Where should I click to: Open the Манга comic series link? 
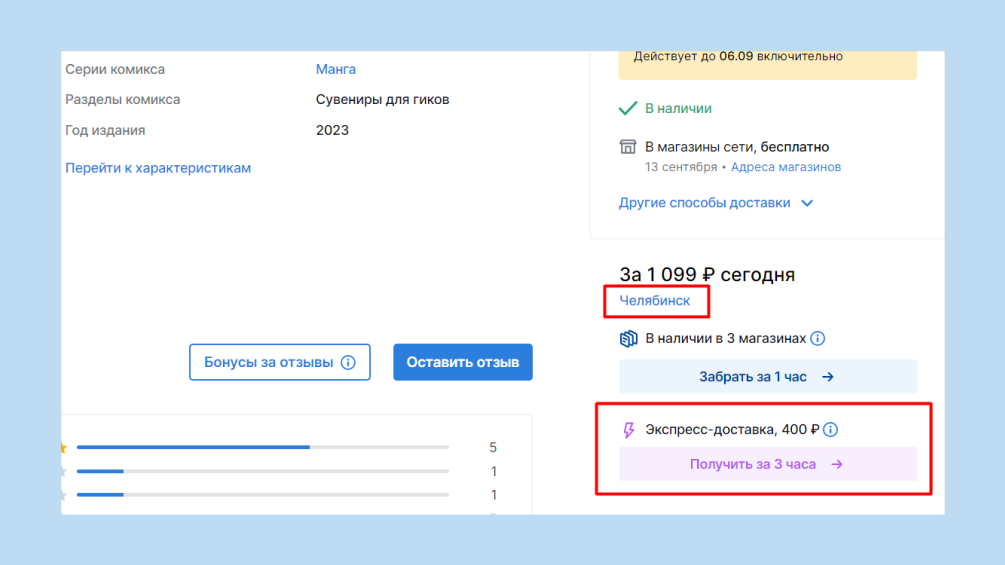(x=336, y=69)
